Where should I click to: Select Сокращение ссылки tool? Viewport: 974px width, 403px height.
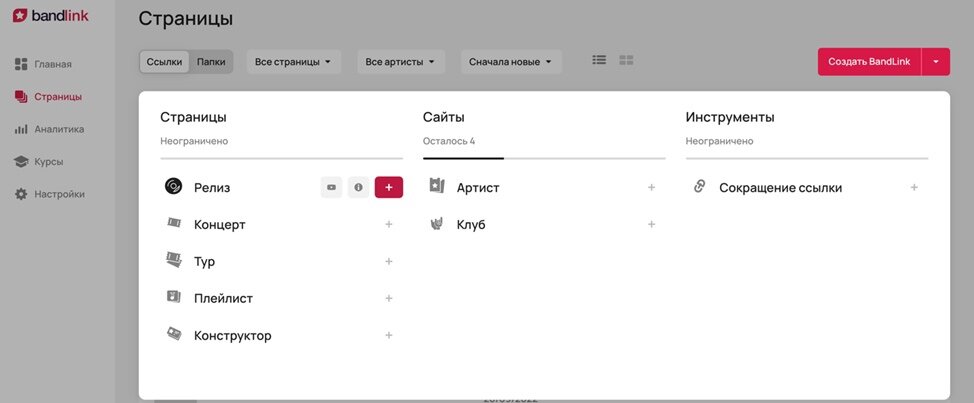click(x=780, y=188)
